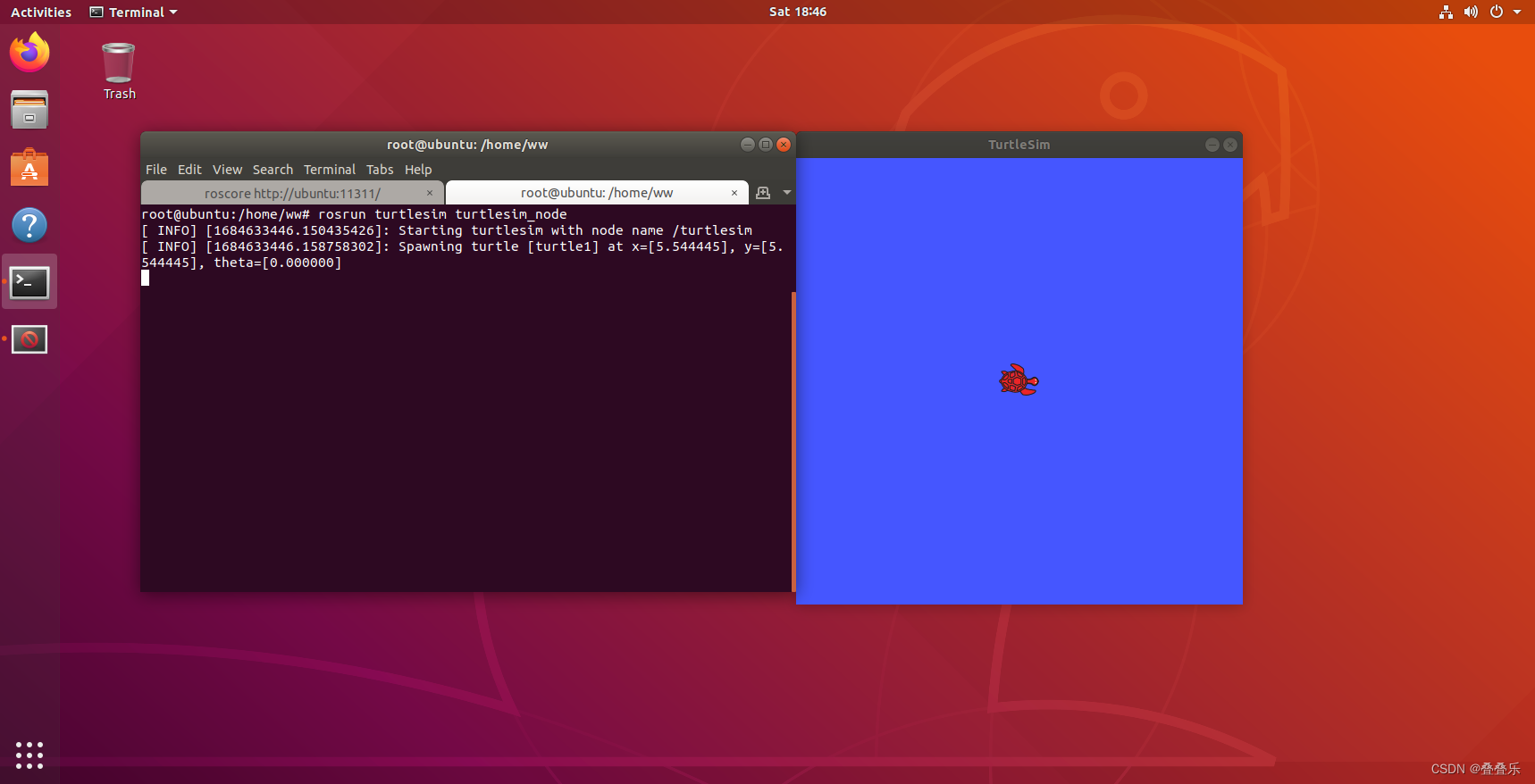This screenshot has width=1535, height=784.
Task: Open the Search menu in terminal
Action: click(273, 170)
